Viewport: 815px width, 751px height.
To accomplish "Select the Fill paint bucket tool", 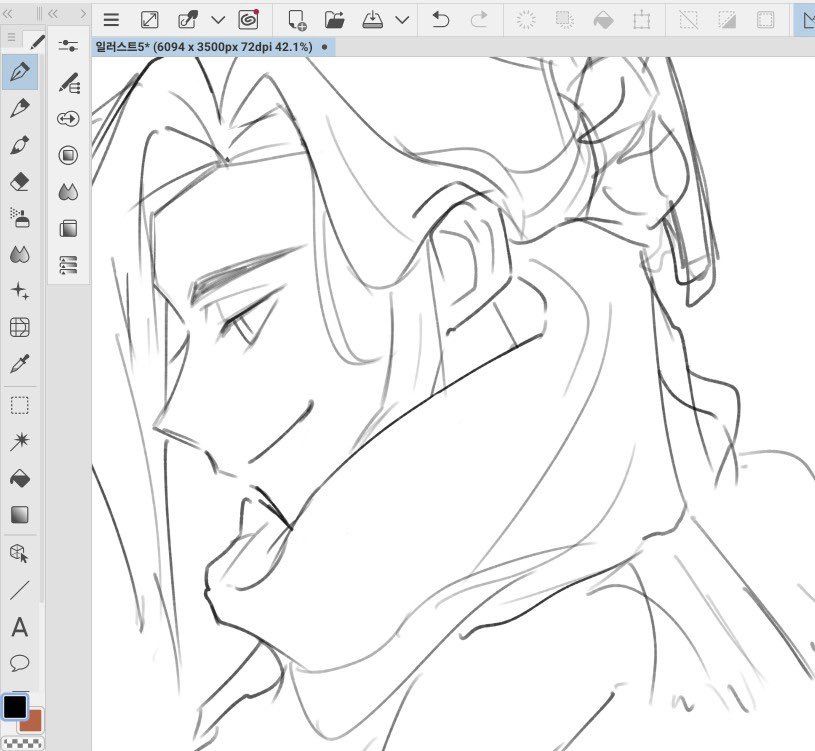I will 19,479.
